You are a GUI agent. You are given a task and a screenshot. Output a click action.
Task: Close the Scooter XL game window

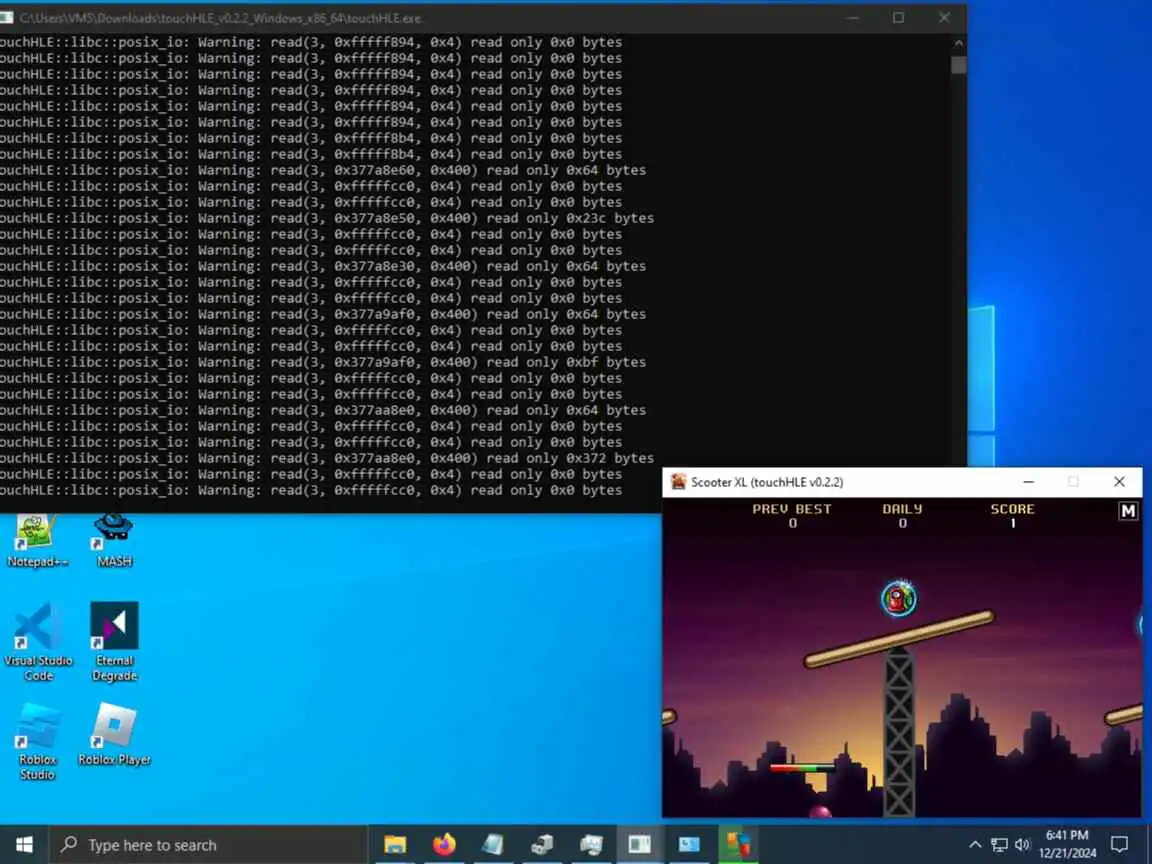(x=1119, y=482)
